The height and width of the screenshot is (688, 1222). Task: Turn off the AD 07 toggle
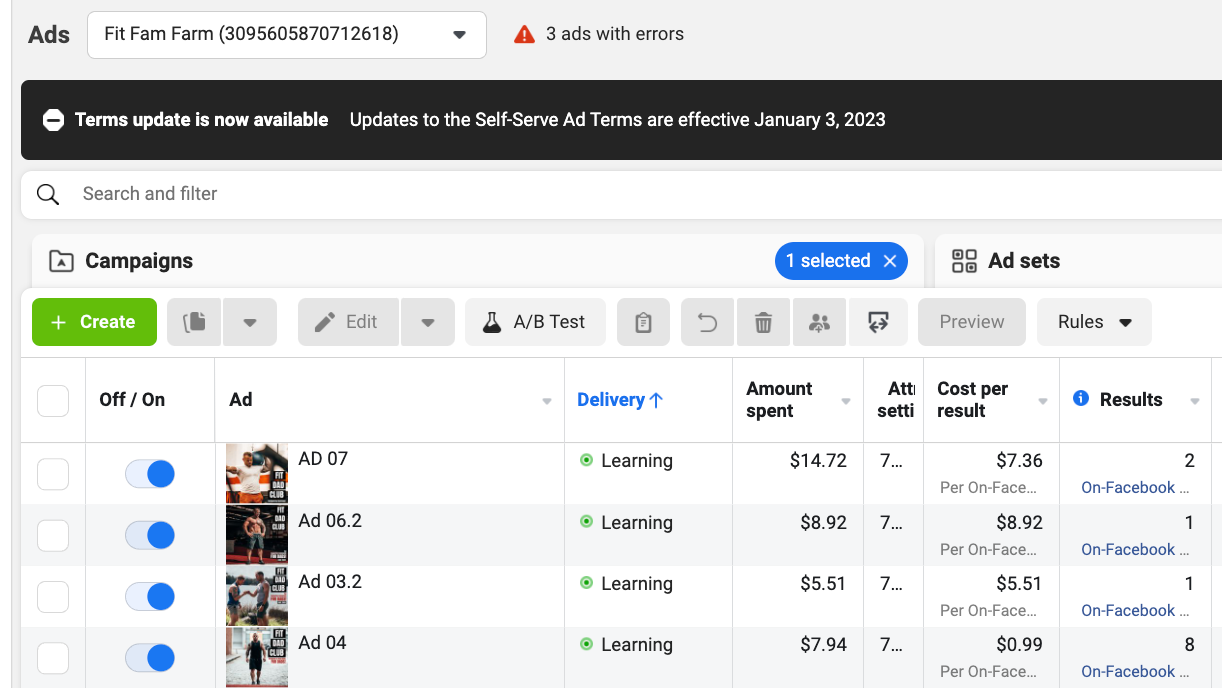tap(150, 474)
